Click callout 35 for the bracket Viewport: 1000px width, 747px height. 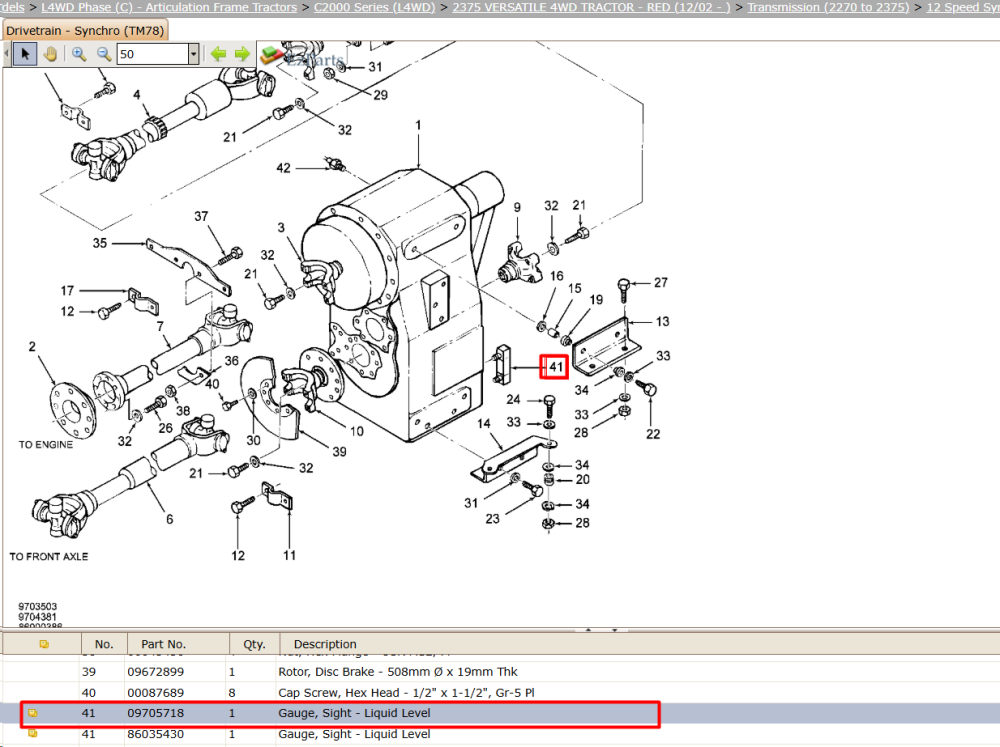99,243
